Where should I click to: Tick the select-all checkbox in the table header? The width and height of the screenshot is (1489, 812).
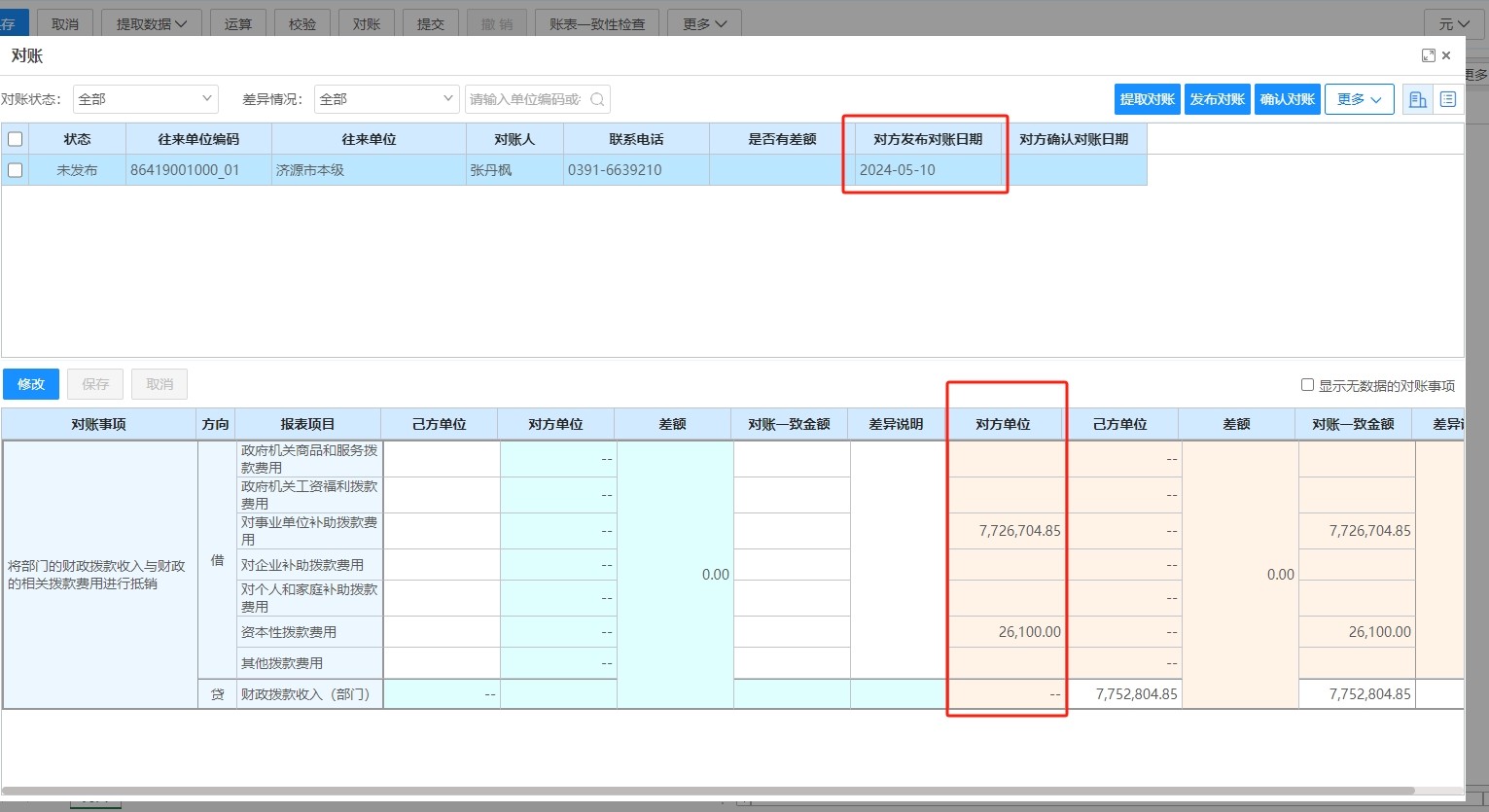coord(16,139)
